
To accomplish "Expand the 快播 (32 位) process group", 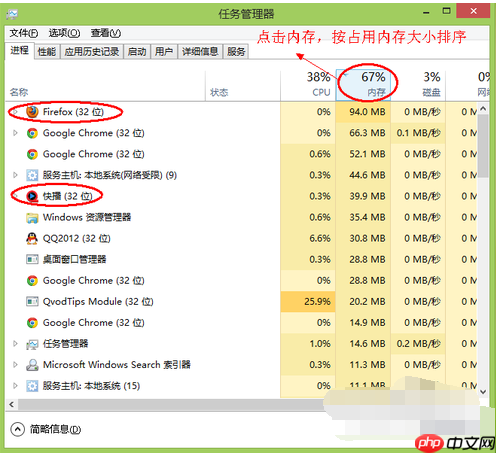I will click(15, 196).
